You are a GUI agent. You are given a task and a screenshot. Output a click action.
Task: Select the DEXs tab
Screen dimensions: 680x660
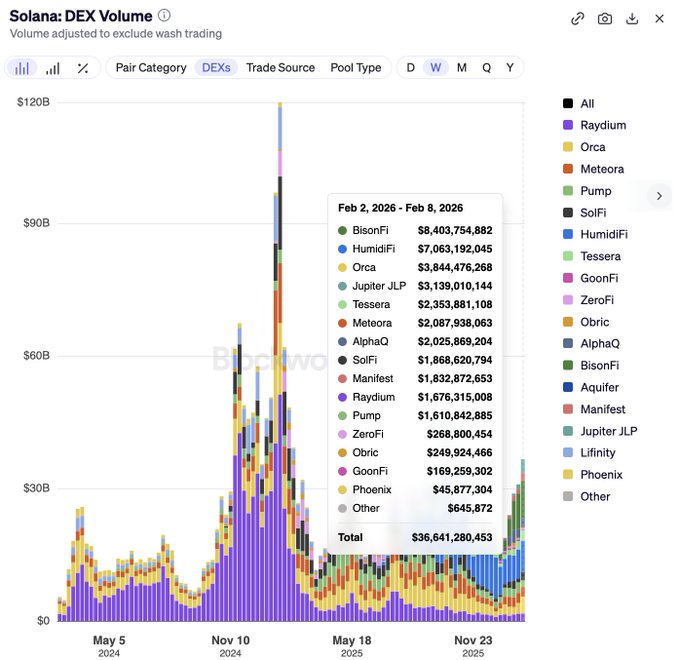[215, 68]
